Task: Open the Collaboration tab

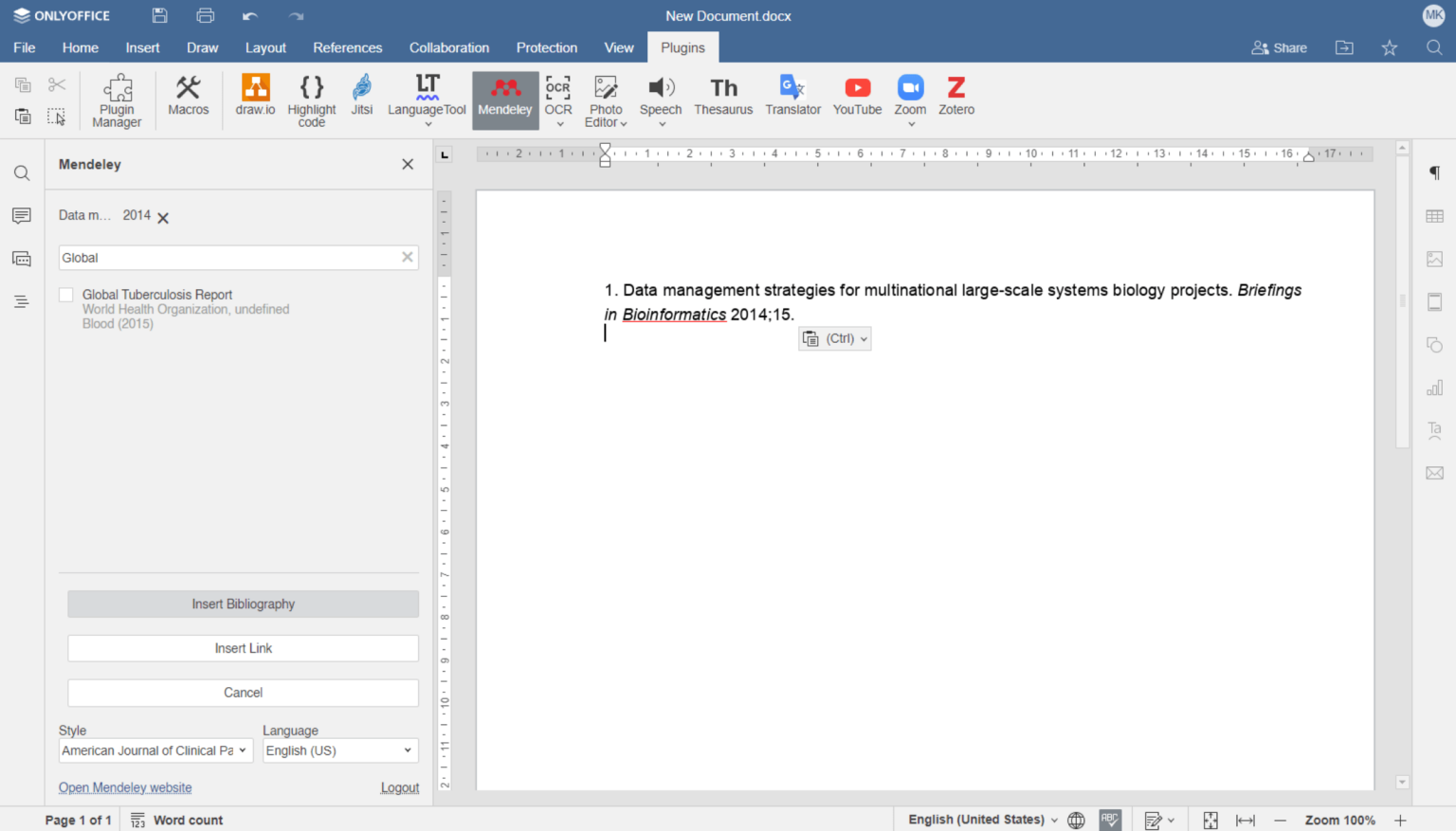Action: tap(448, 47)
